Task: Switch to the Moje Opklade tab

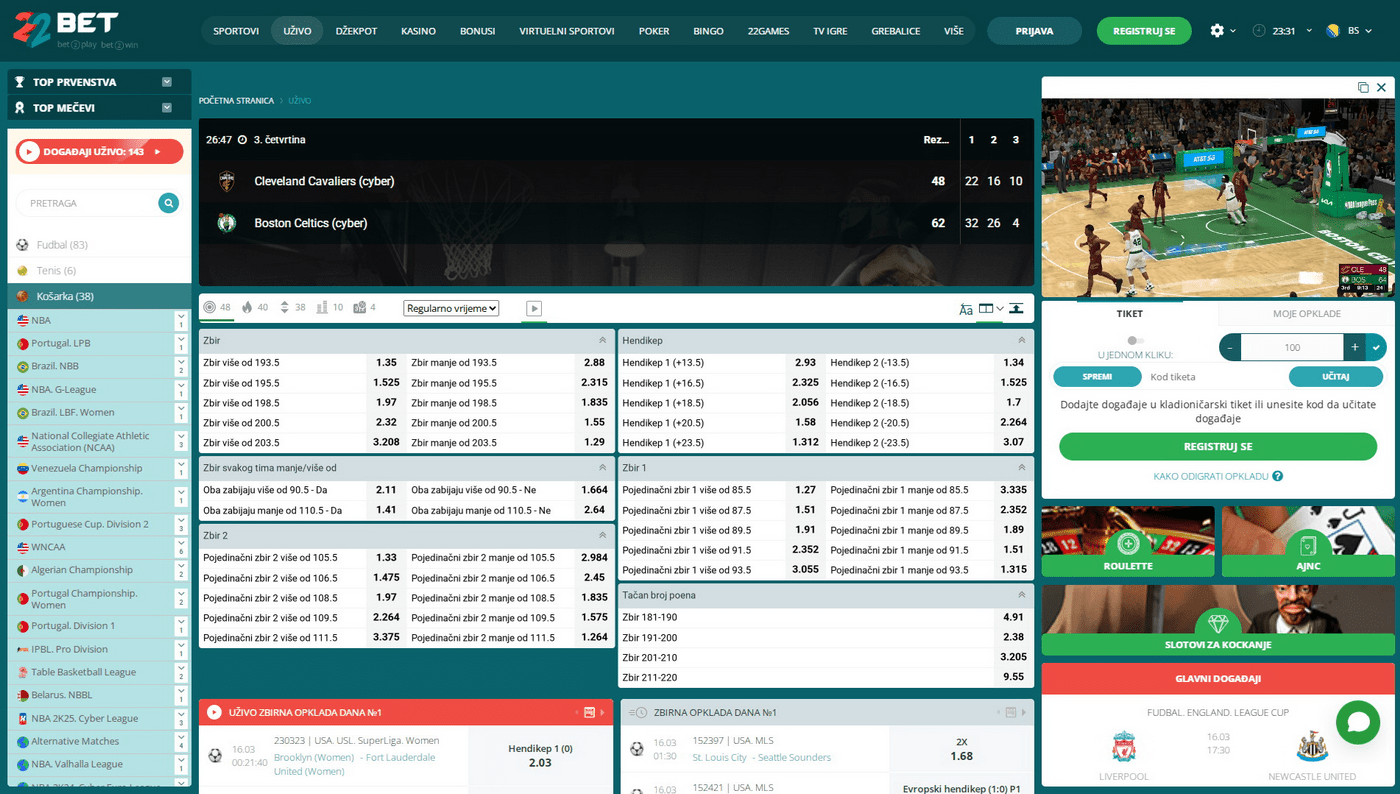Action: pos(1306,314)
